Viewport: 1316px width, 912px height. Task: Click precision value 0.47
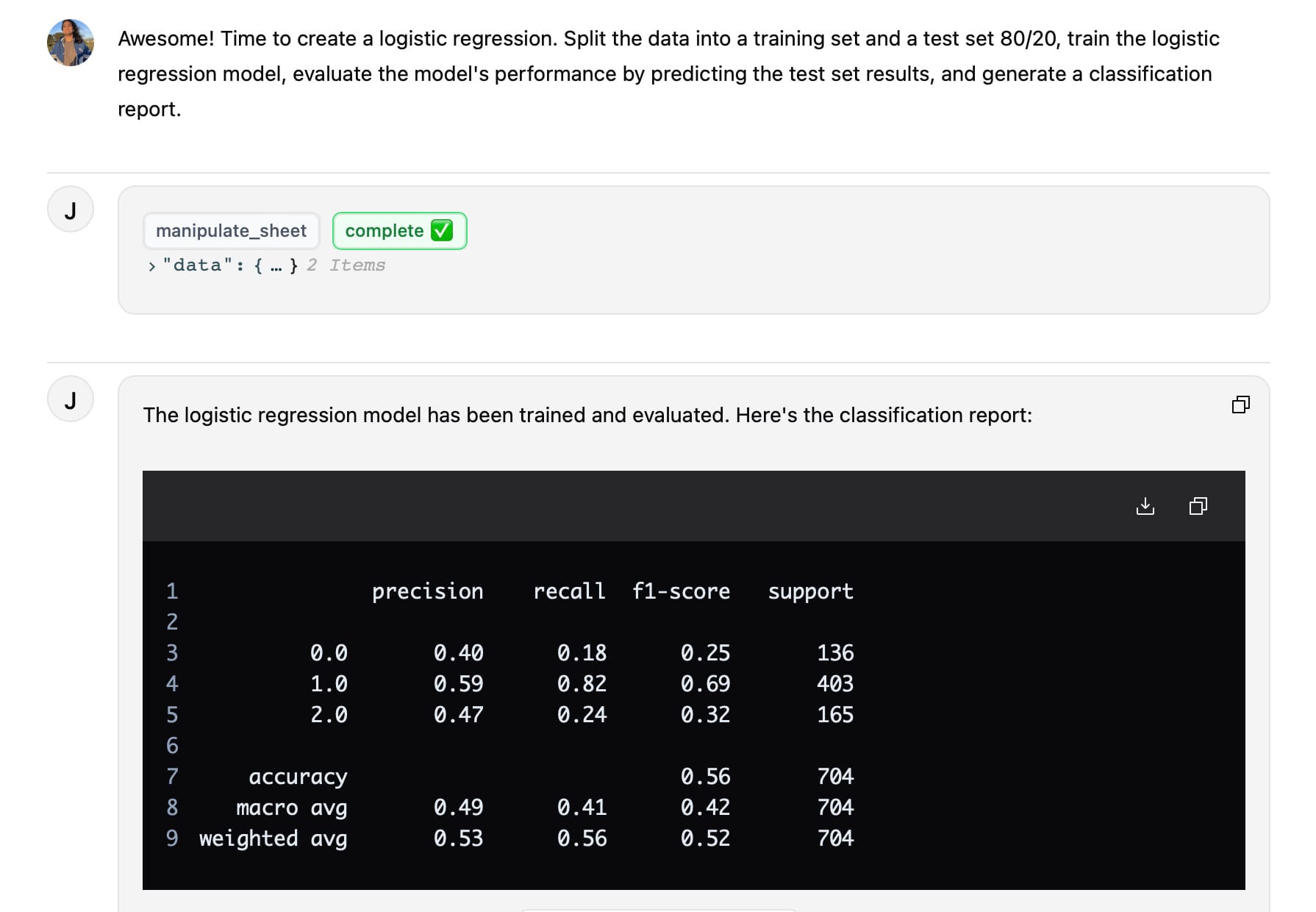coord(459,715)
